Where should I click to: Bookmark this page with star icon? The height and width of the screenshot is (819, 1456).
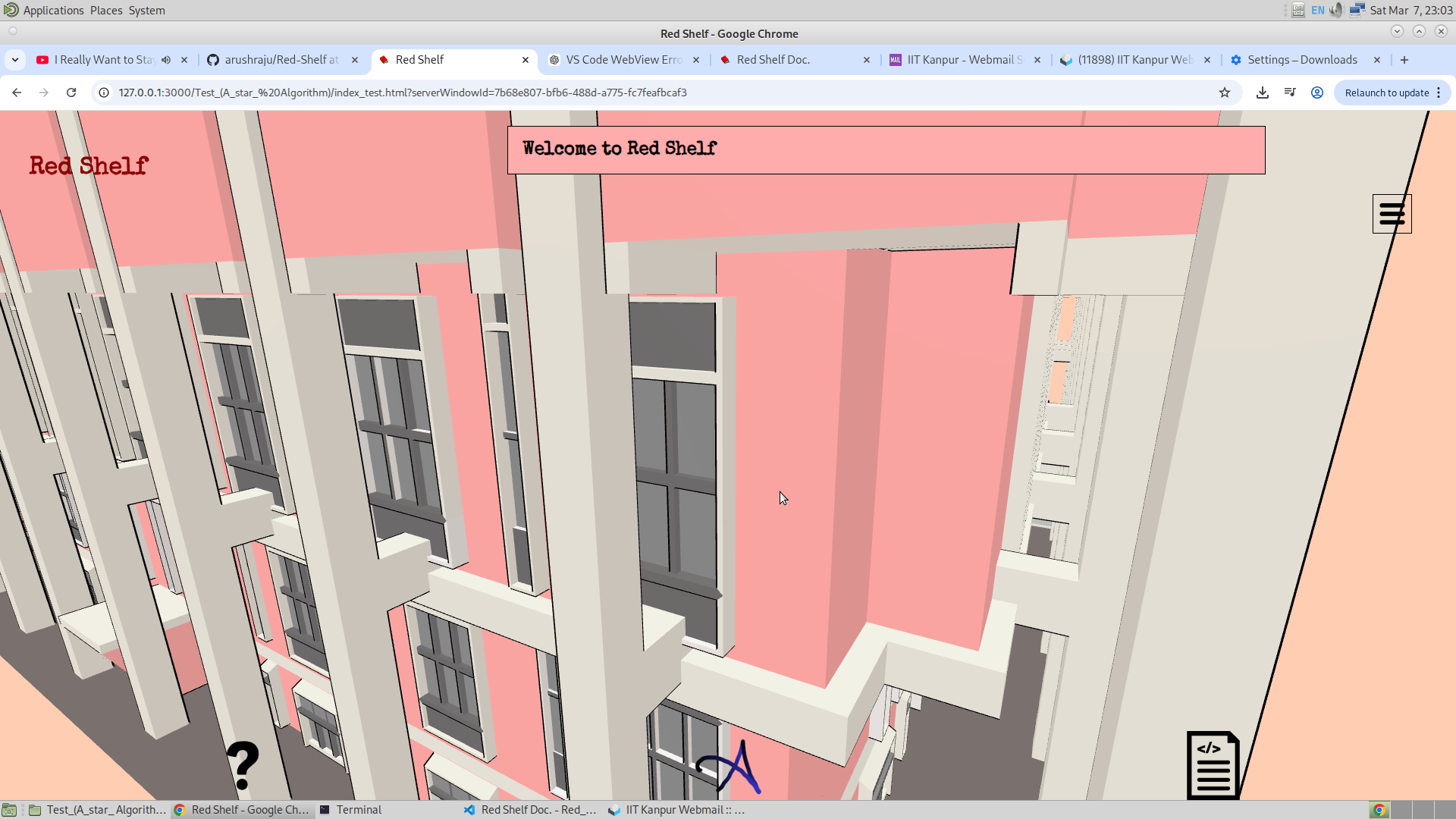tap(1225, 93)
